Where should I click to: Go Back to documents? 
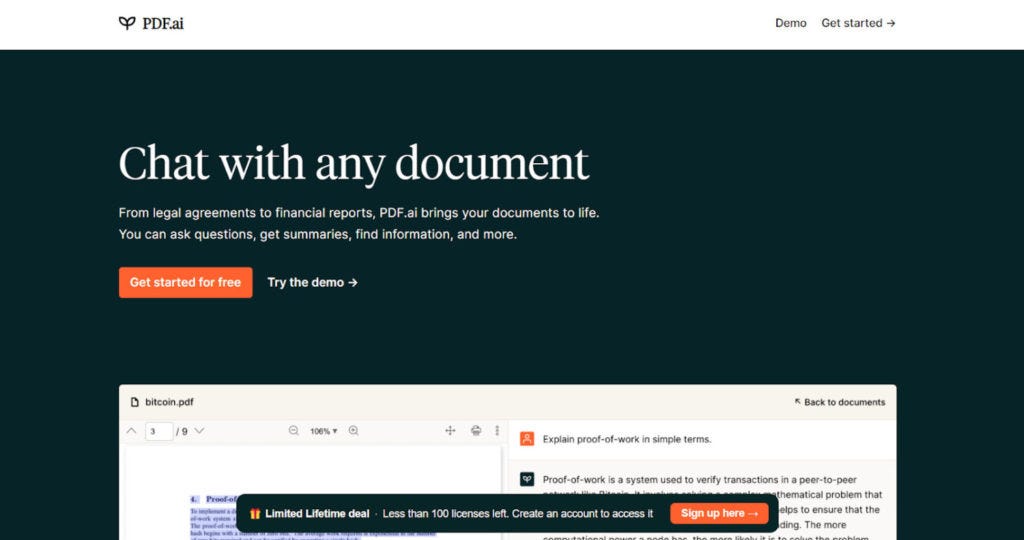[840, 402]
